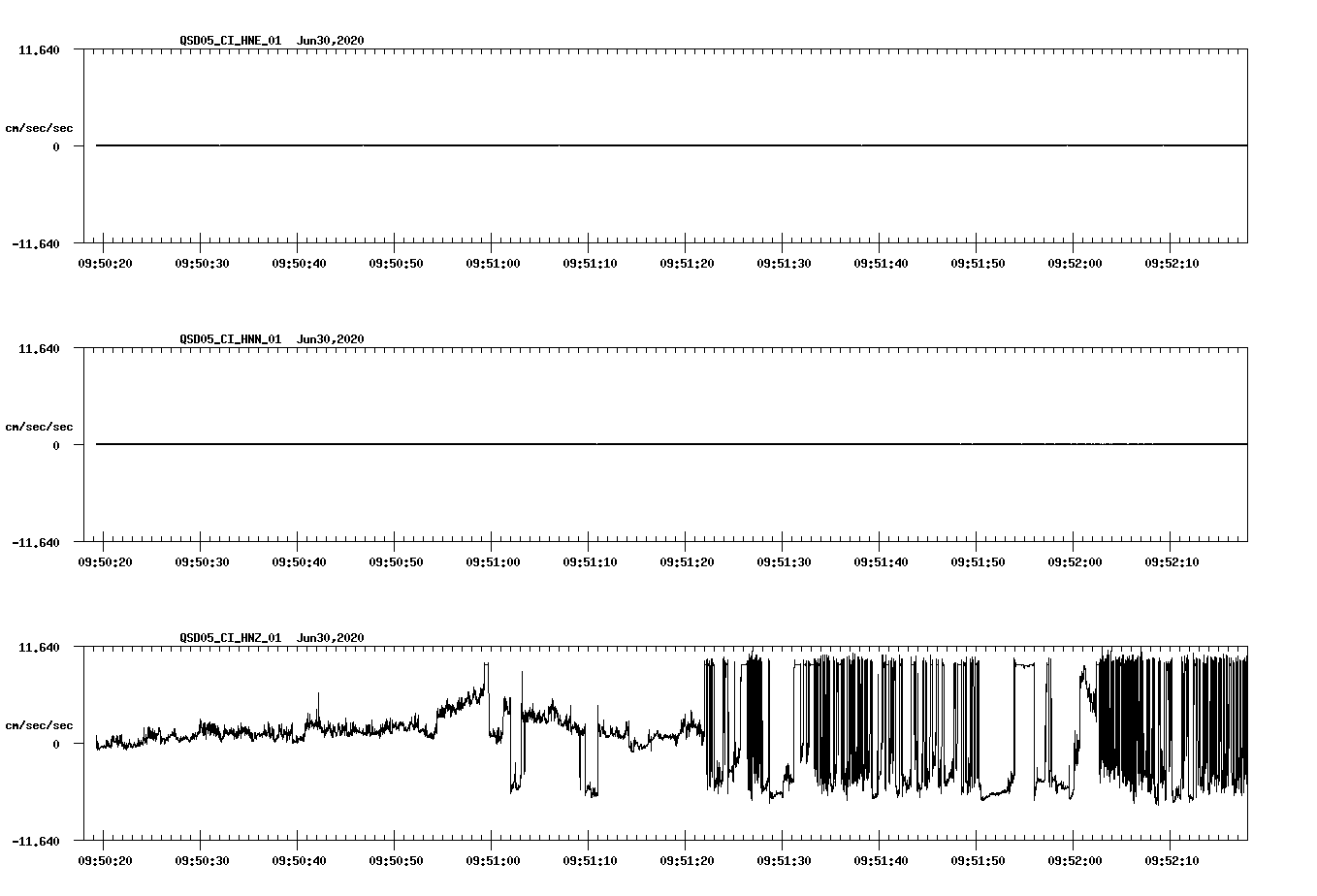Click the 11.640 upper limit on the HNN plot
Screen dimensions: 1317x896
click(39, 348)
